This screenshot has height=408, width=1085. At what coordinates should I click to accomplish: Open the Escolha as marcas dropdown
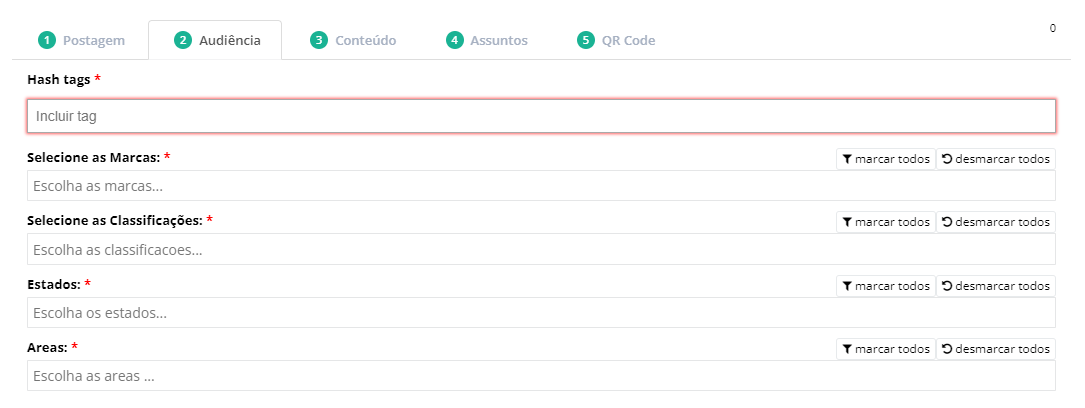point(540,186)
